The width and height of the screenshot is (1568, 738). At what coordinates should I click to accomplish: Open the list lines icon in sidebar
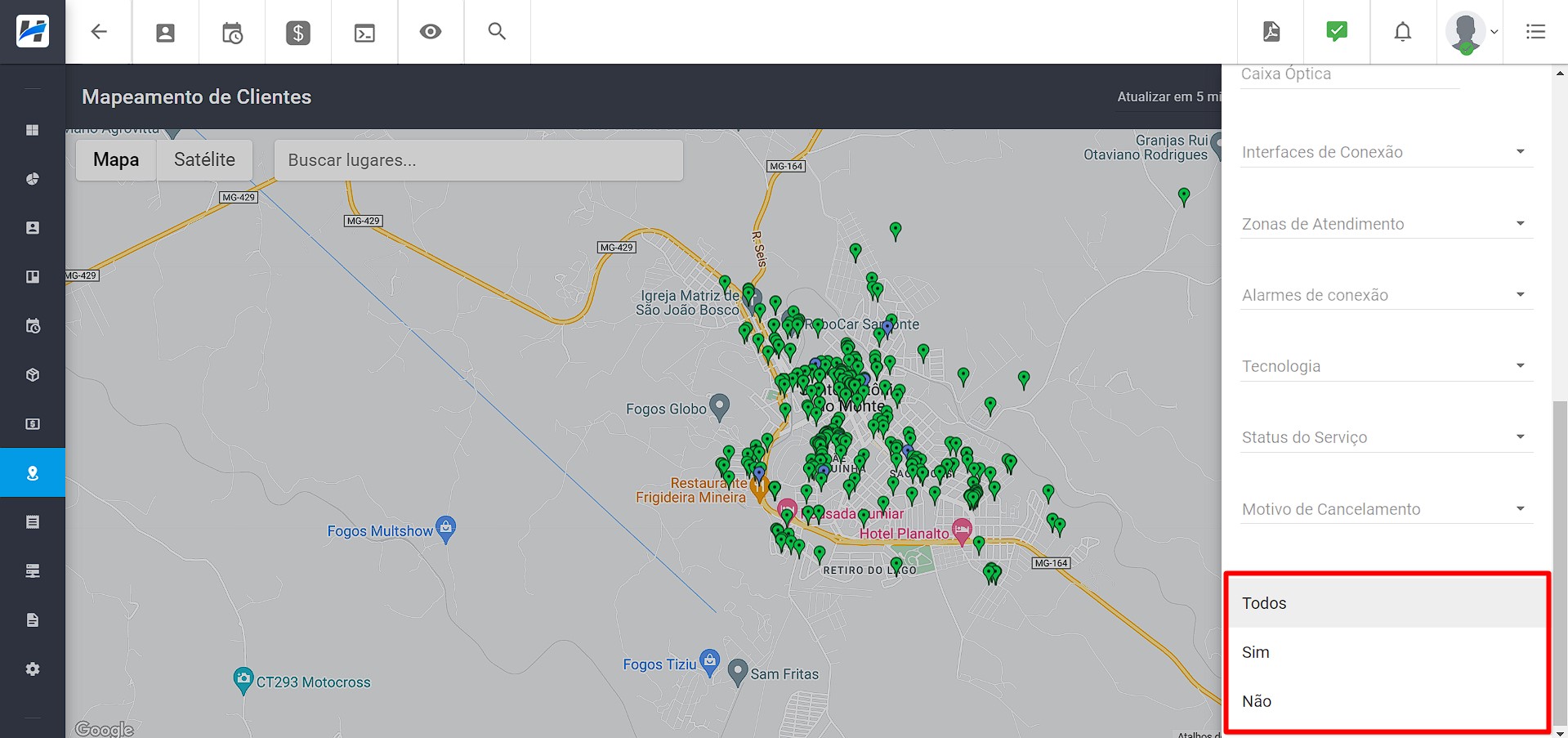(33, 522)
